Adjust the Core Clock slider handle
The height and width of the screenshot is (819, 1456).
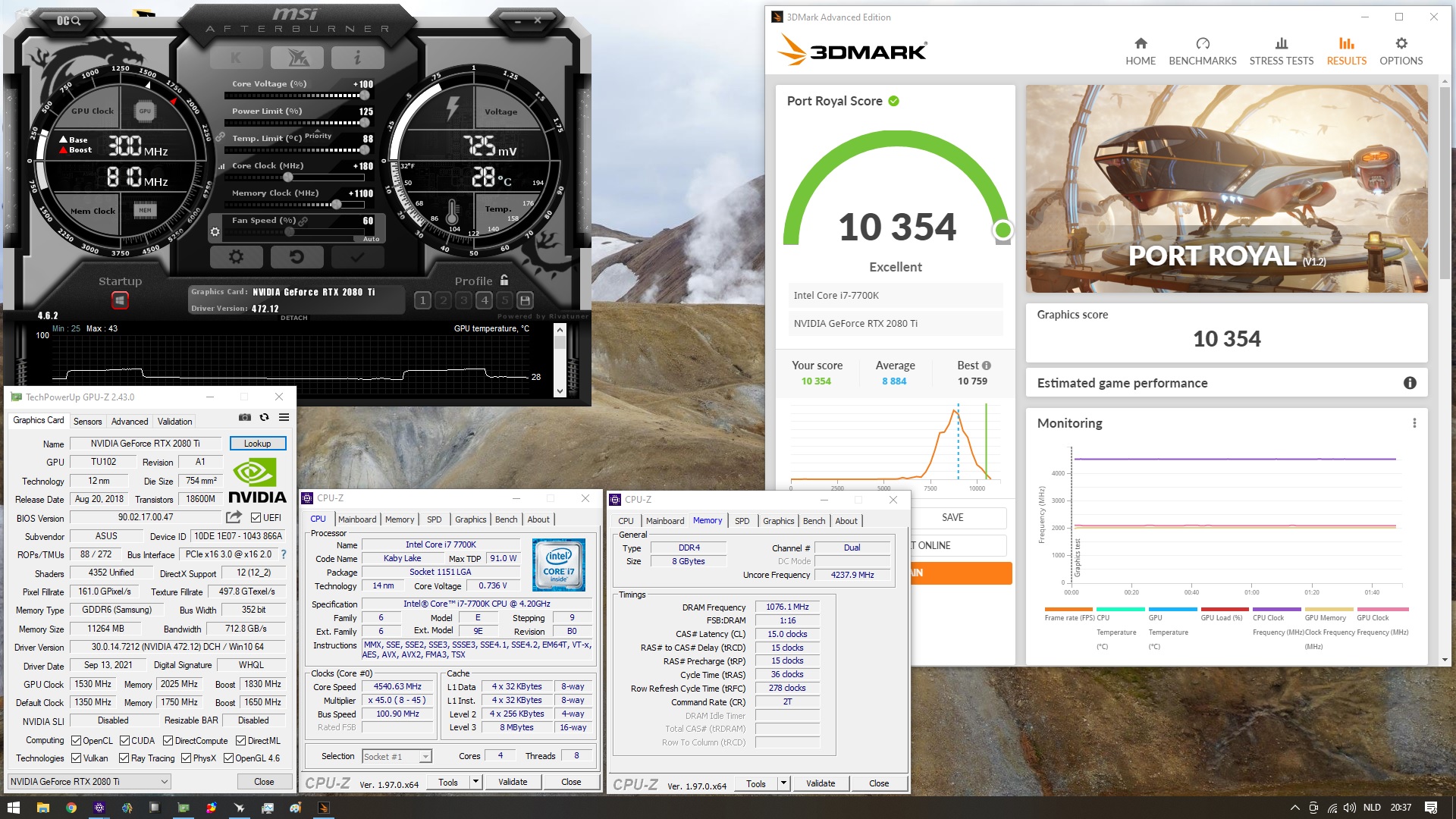pos(288,177)
